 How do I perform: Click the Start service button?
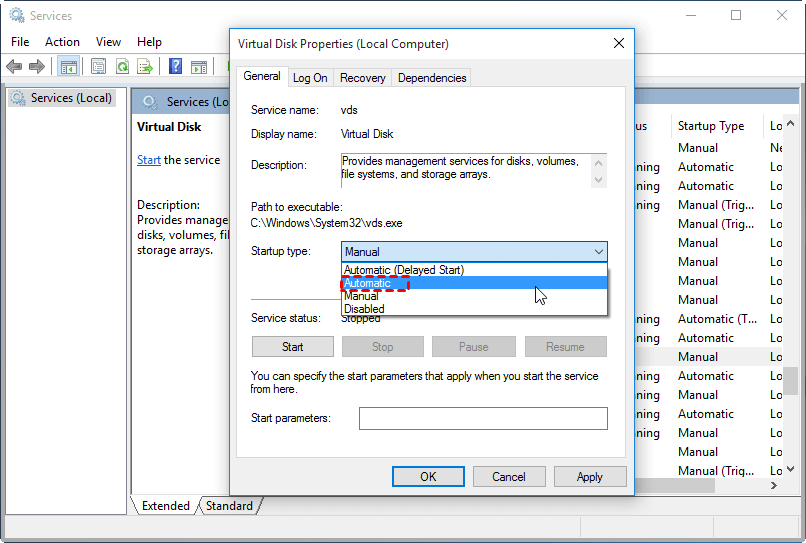(292, 347)
